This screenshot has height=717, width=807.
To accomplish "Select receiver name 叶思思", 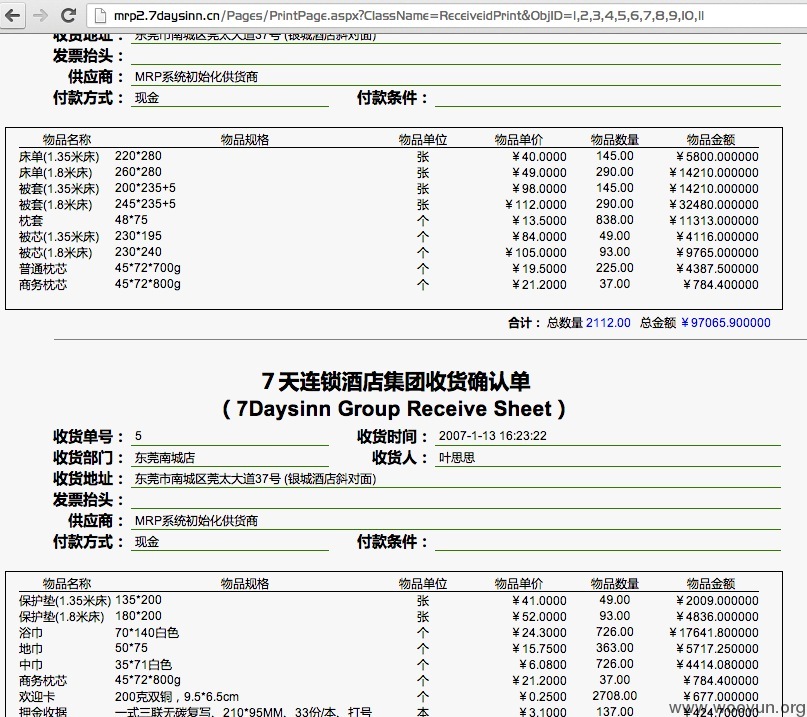I will pos(457,458).
